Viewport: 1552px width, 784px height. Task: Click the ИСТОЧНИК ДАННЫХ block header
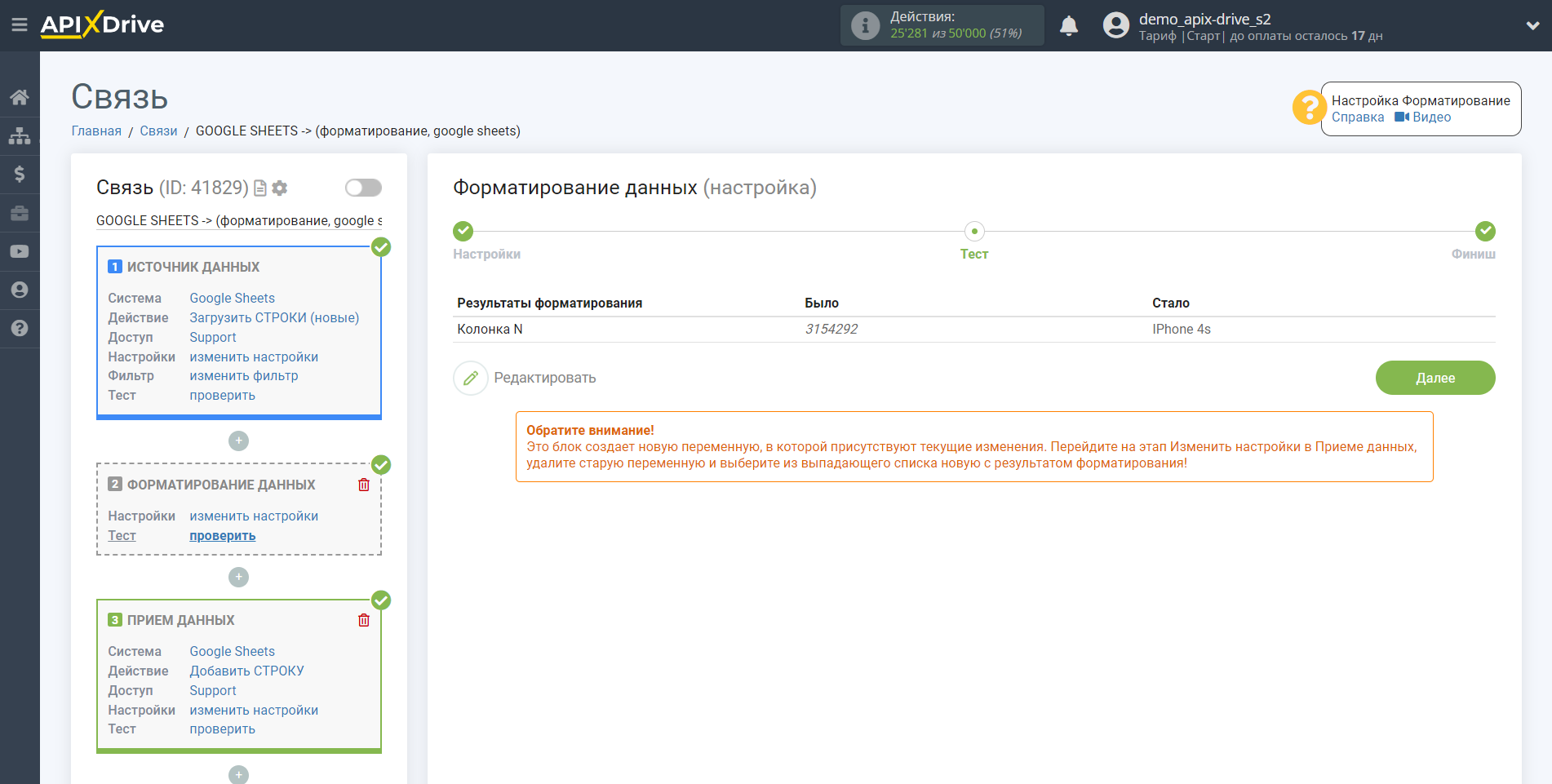(193, 267)
